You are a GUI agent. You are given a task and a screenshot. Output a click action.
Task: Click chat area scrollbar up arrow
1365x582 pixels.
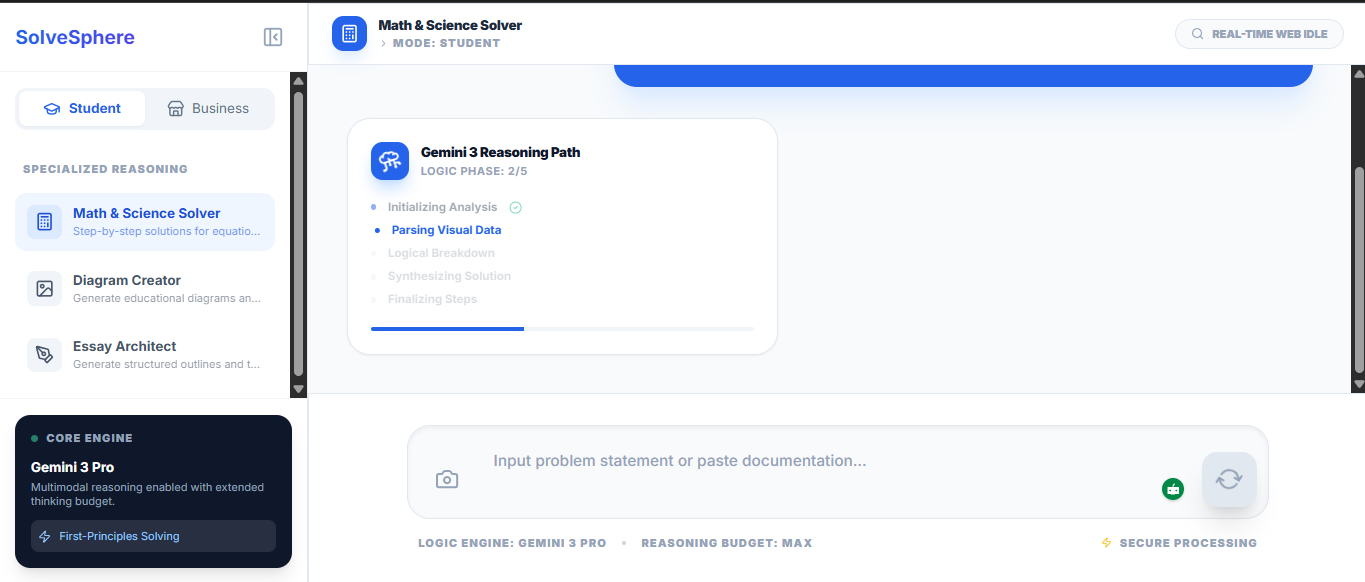(x=1358, y=73)
